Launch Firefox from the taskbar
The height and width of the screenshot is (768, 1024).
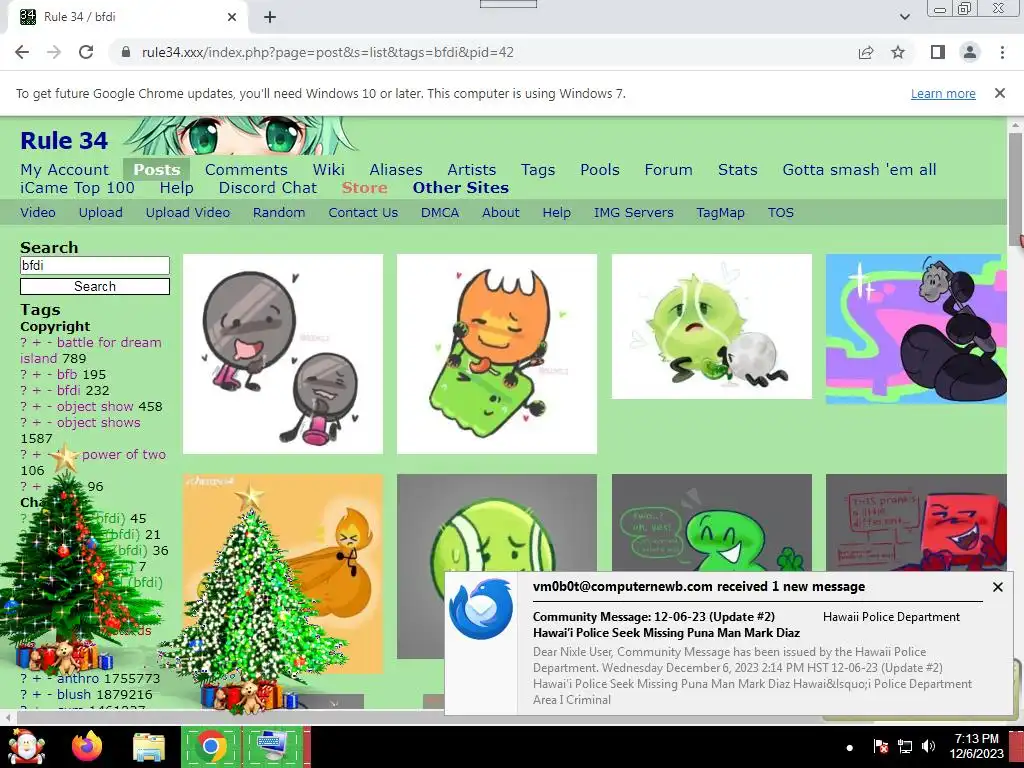click(87, 747)
